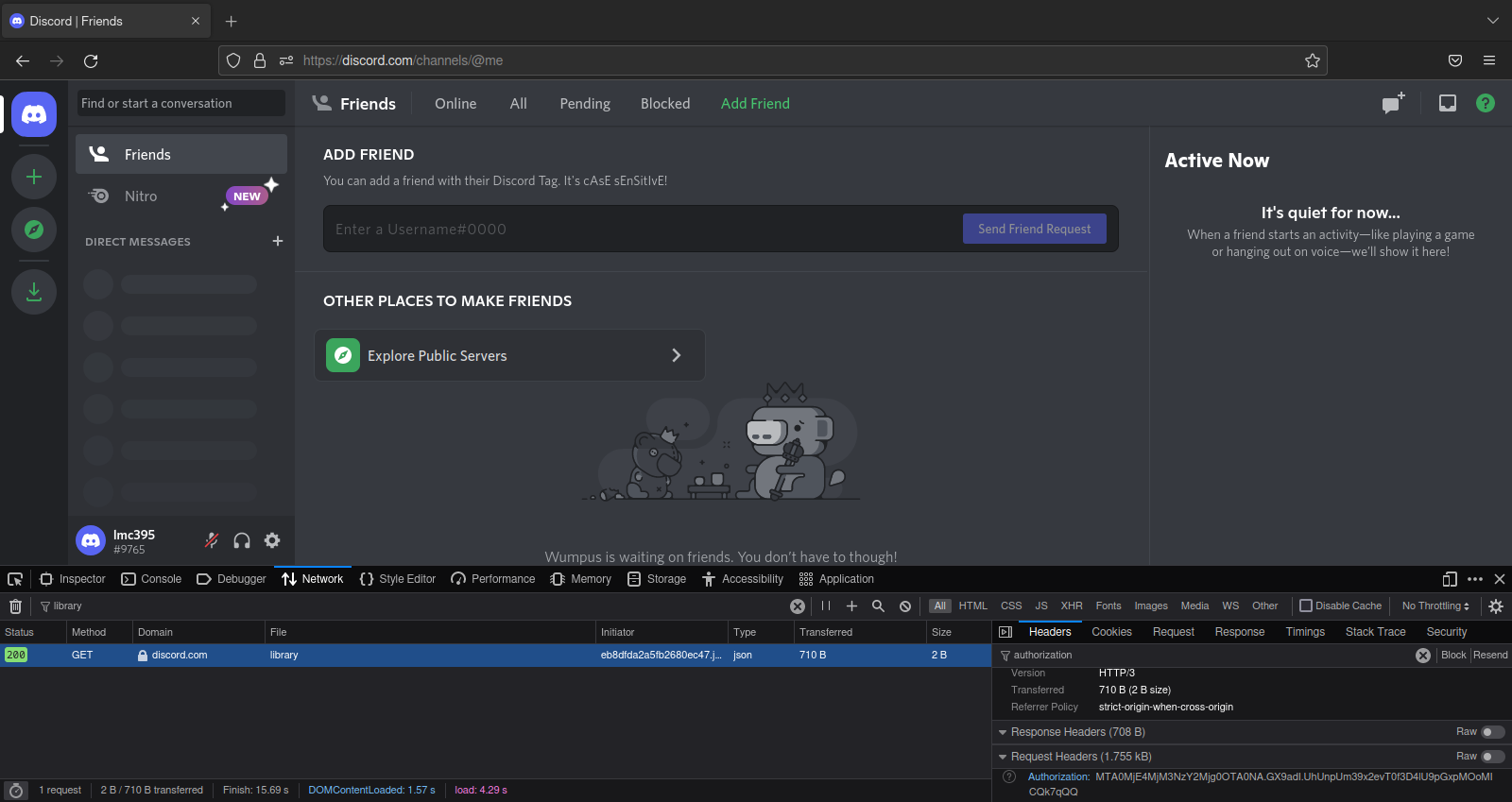1512x802 pixels.
Task: Clear network log with trash icon
Action: click(x=15, y=606)
